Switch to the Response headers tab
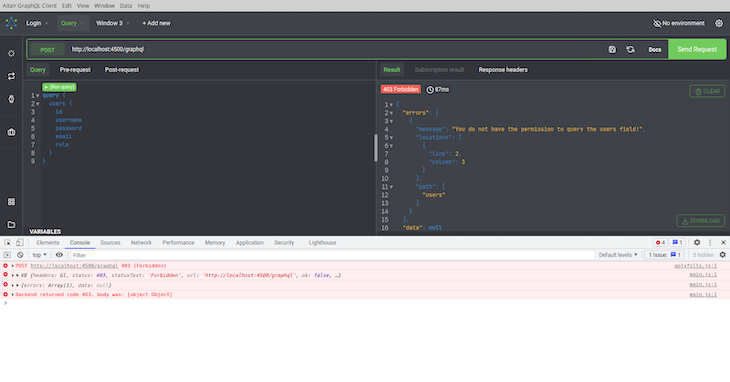The image size is (730, 382). point(503,70)
